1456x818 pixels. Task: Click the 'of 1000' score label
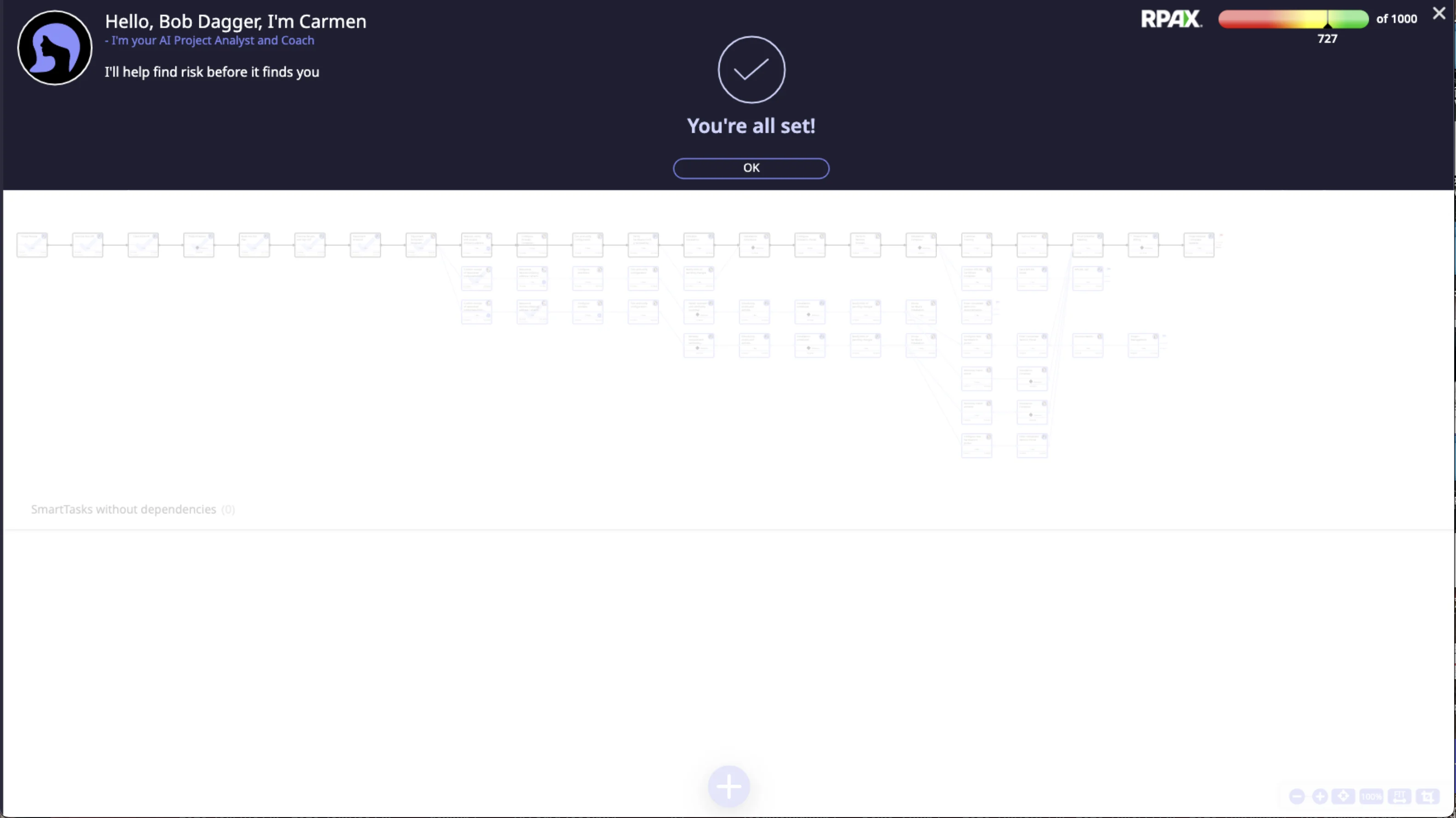pos(1396,19)
